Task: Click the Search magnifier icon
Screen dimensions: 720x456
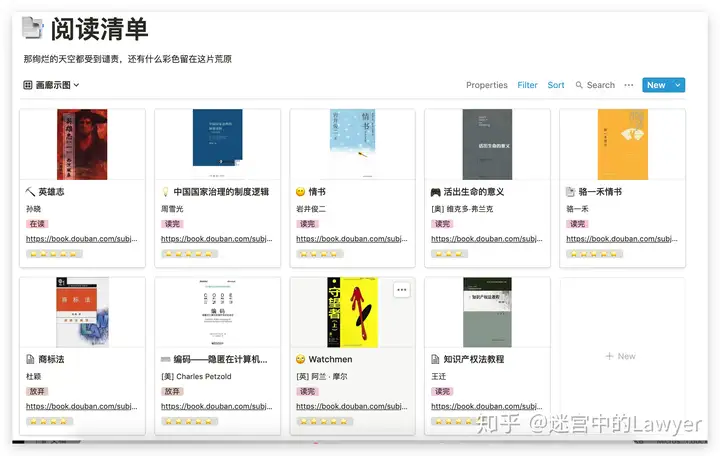Action: (x=579, y=85)
